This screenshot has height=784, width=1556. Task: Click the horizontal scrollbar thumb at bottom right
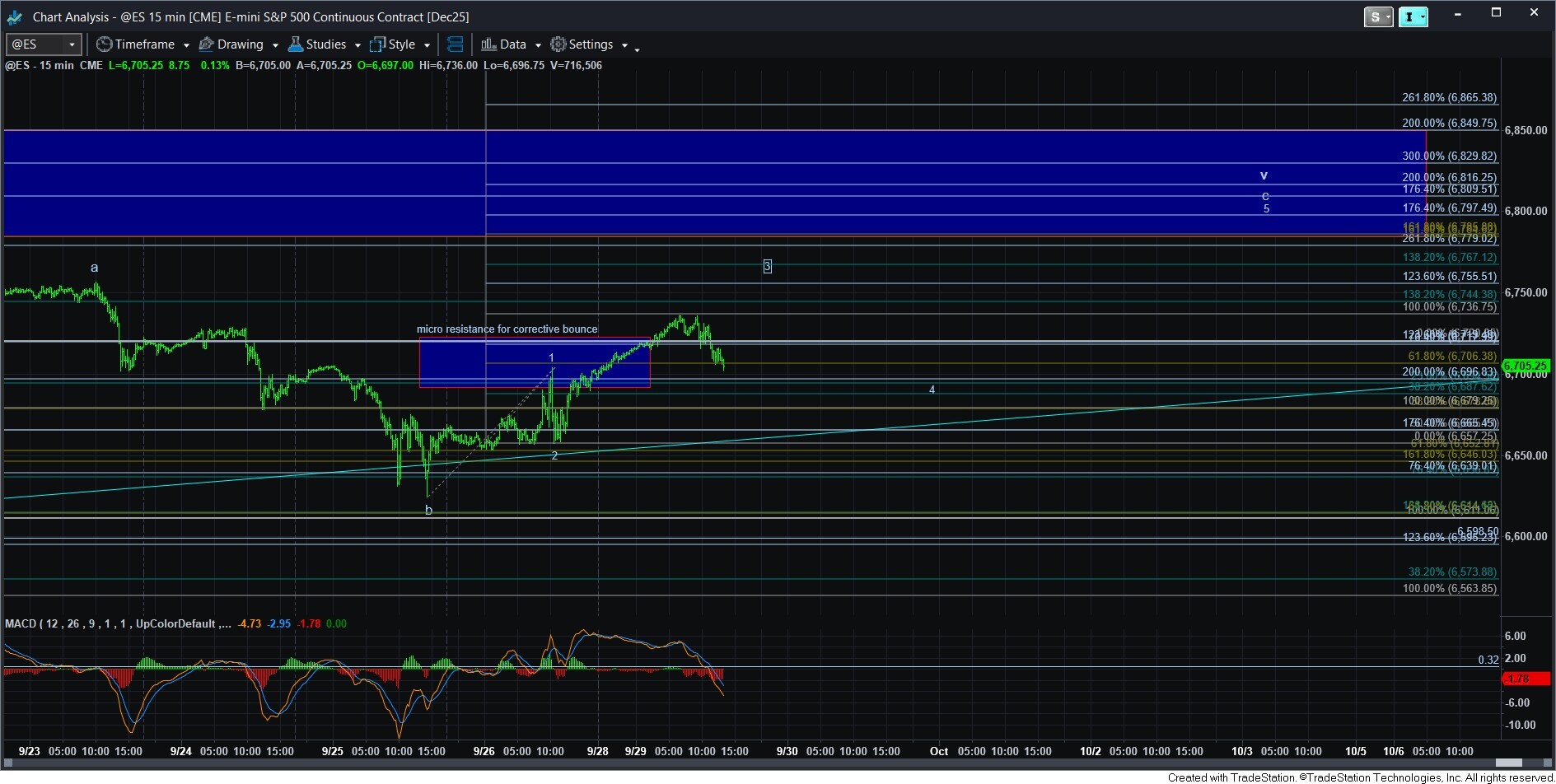pos(1508,763)
